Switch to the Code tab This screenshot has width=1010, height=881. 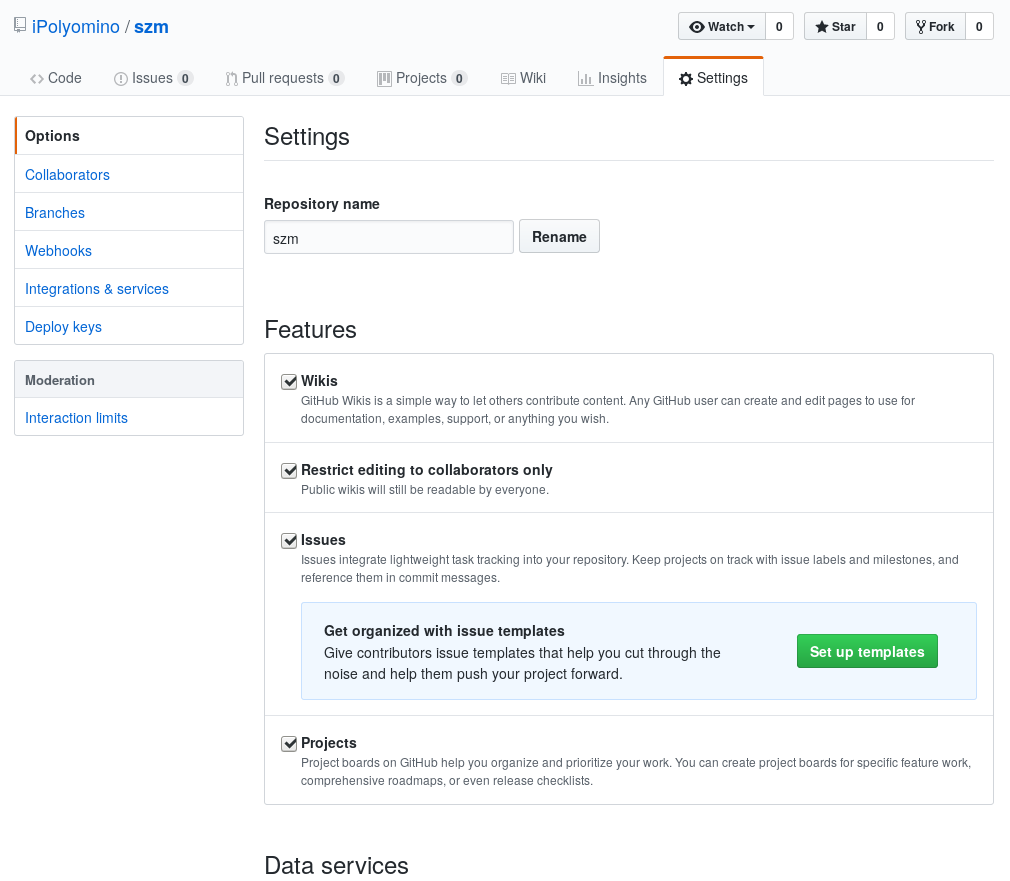pyautogui.click(x=55, y=78)
